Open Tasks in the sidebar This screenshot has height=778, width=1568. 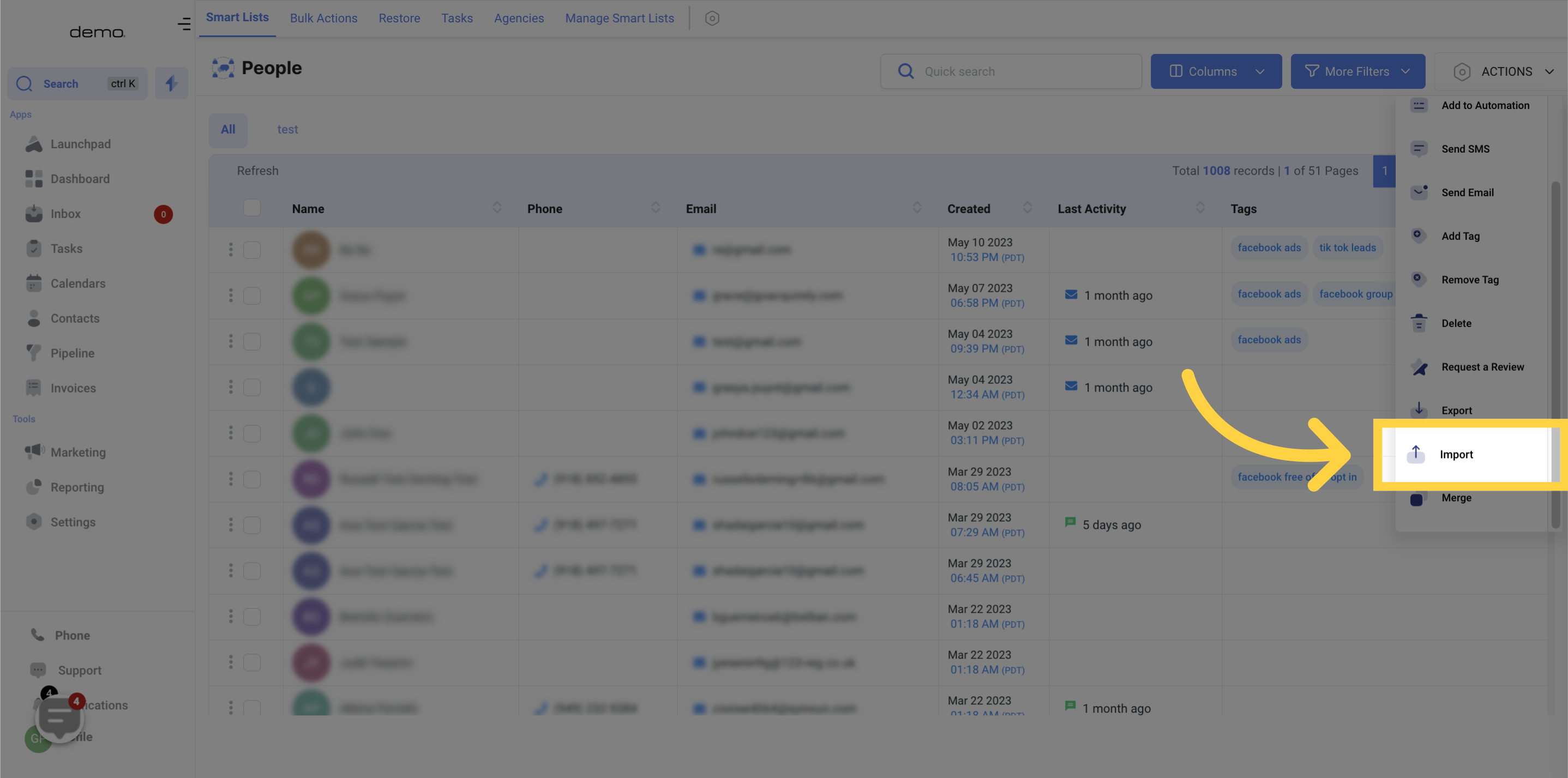coord(54,249)
